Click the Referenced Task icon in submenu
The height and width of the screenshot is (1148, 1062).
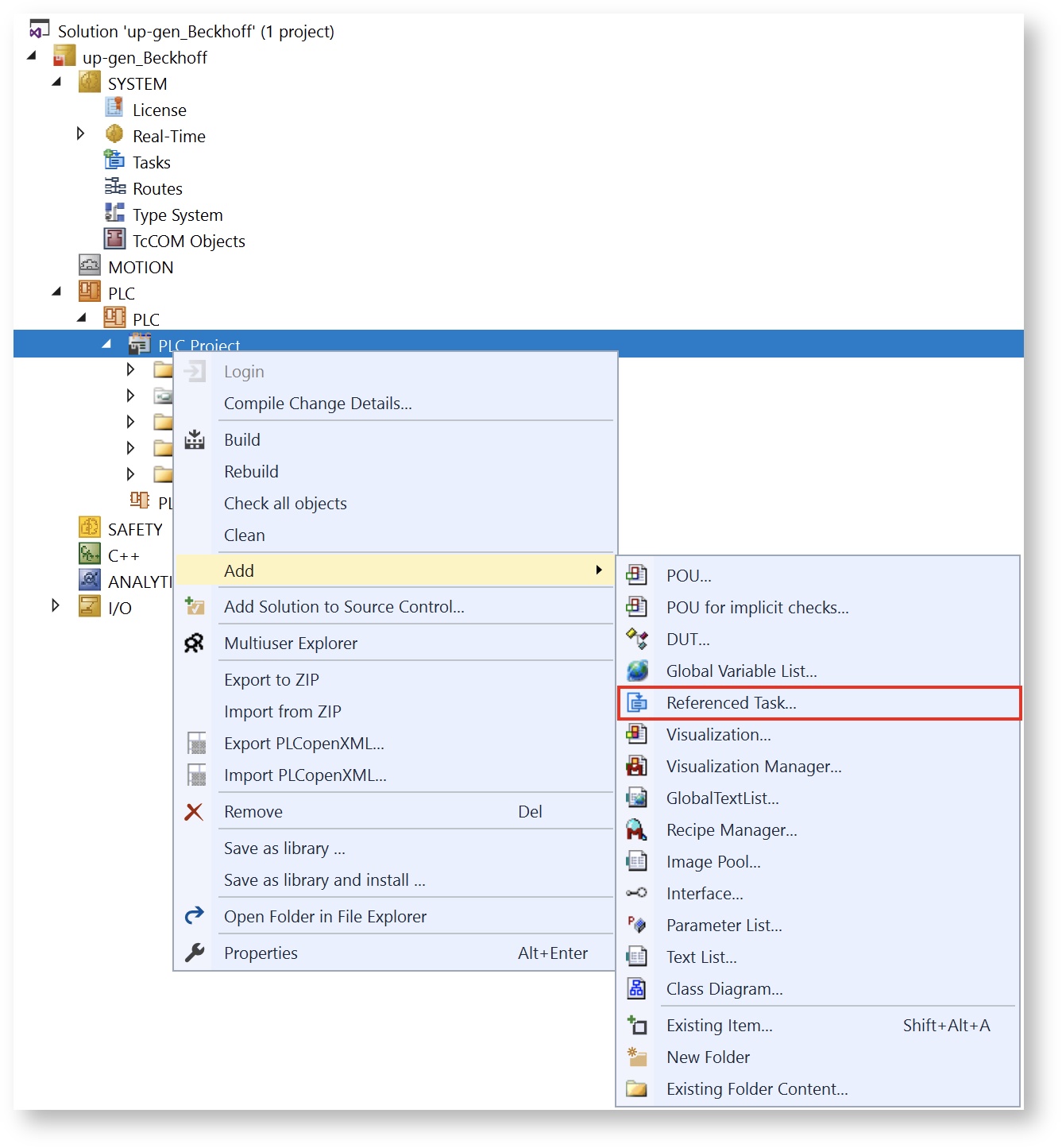pos(637,703)
